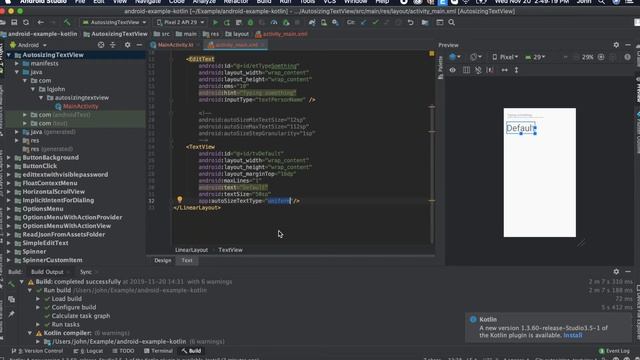Hide the Project panel with the minus icon
The width and height of the screenshot is (640, 360).
click(x=139, y=45)
